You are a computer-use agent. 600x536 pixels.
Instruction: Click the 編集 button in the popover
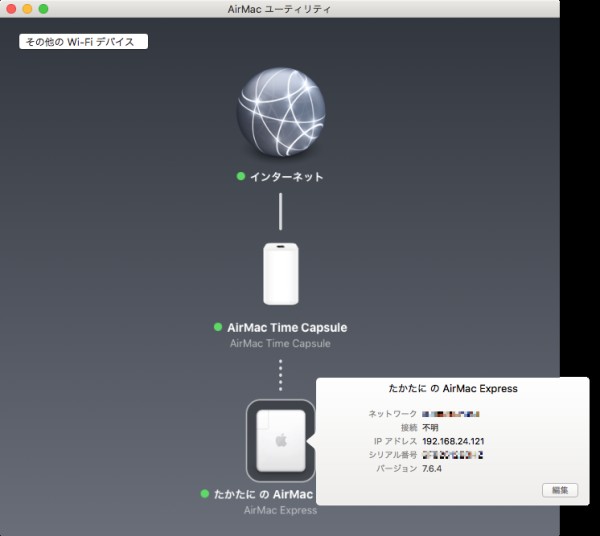pyautogui.click(x=560, y=490)
